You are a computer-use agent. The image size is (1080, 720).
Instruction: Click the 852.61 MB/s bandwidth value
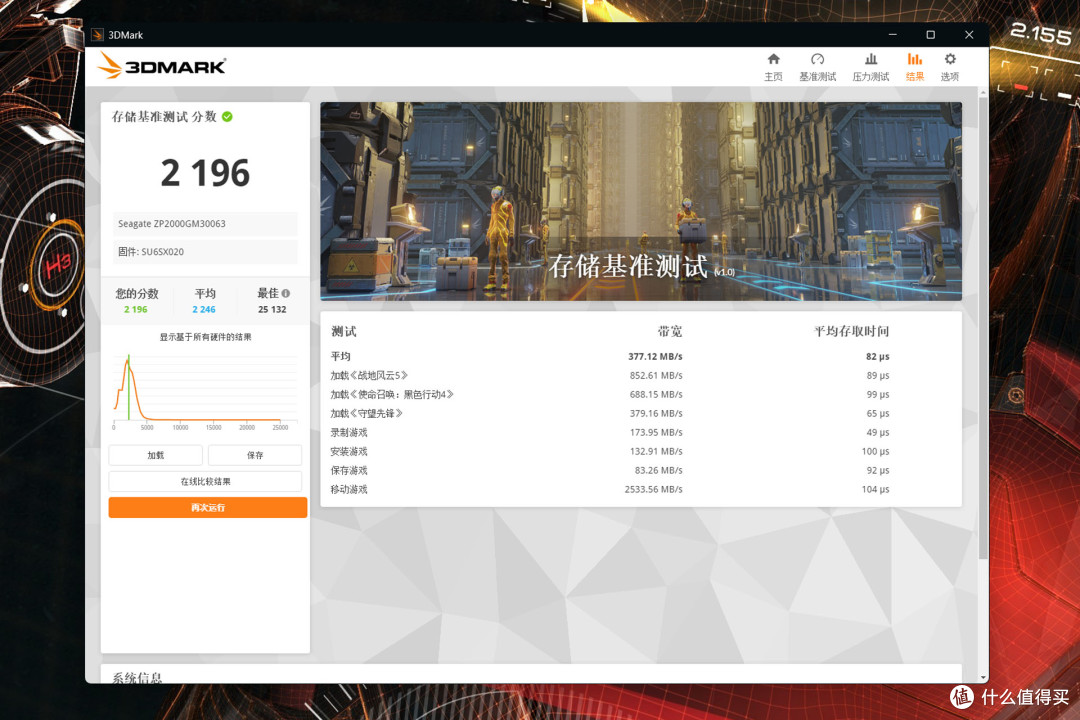(656, 376)
